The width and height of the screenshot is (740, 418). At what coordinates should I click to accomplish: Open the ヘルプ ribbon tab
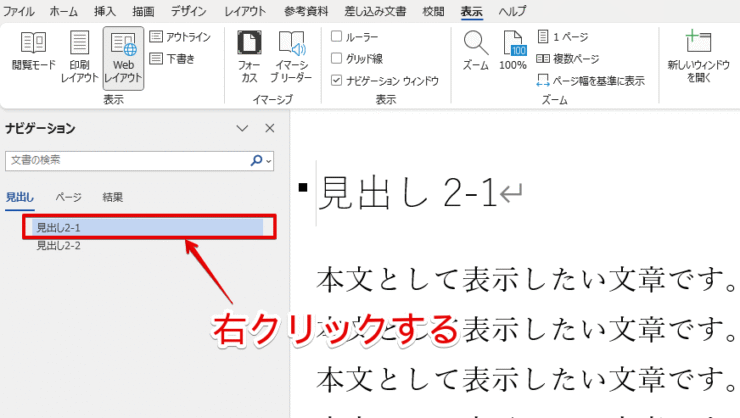click(x=512, y=11)
